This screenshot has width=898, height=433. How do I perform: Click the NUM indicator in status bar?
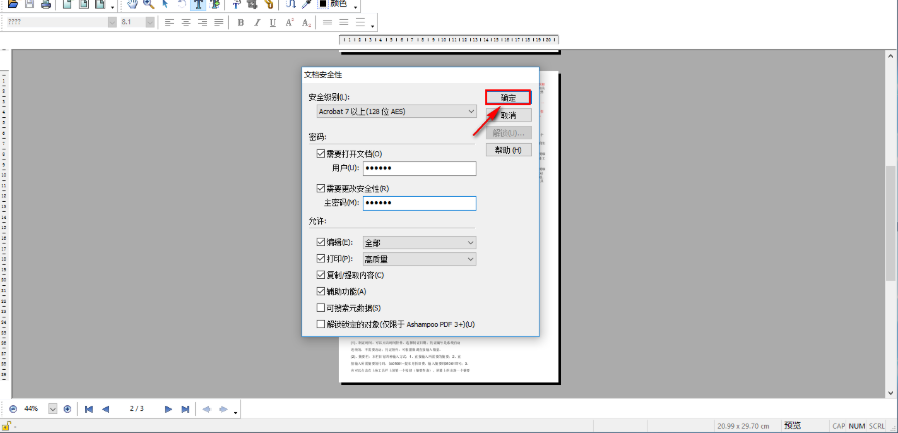pyautogui.click(x=857, y=426)
